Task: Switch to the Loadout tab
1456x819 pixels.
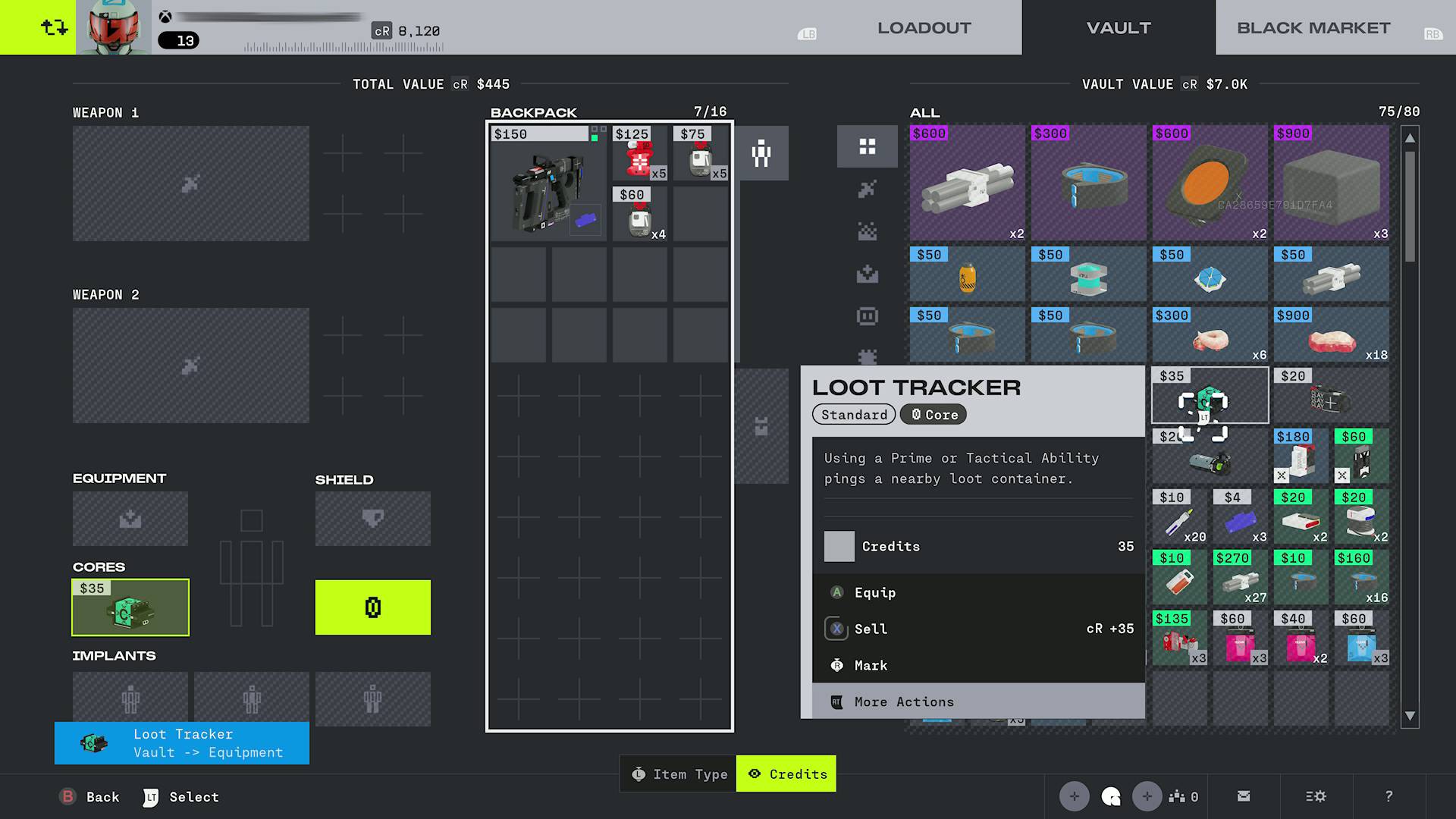Action: click(x=923, y=27)
